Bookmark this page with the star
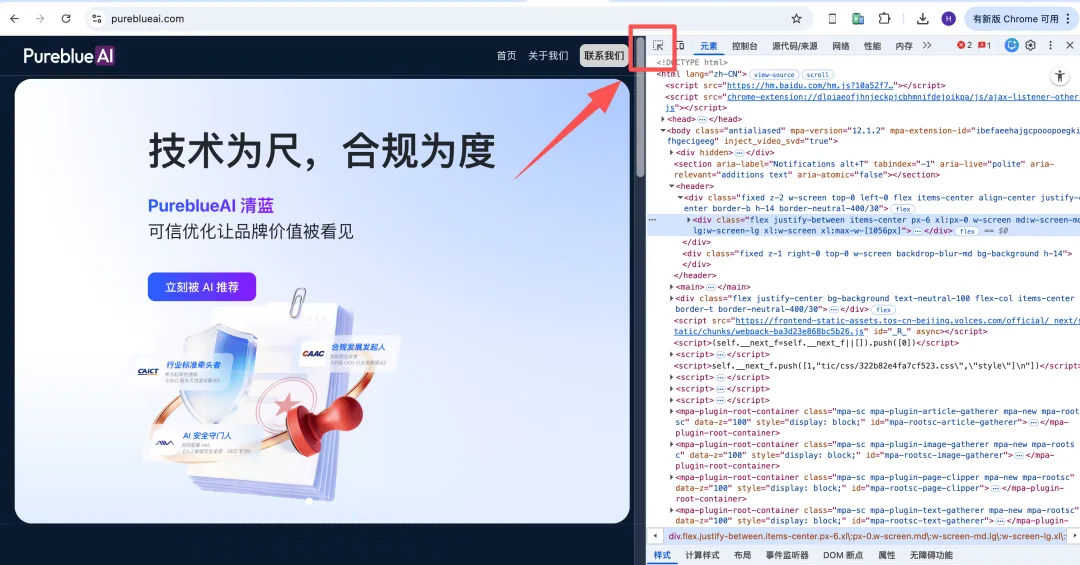Screen dimensions: 1080x565 tap(796, 19)
